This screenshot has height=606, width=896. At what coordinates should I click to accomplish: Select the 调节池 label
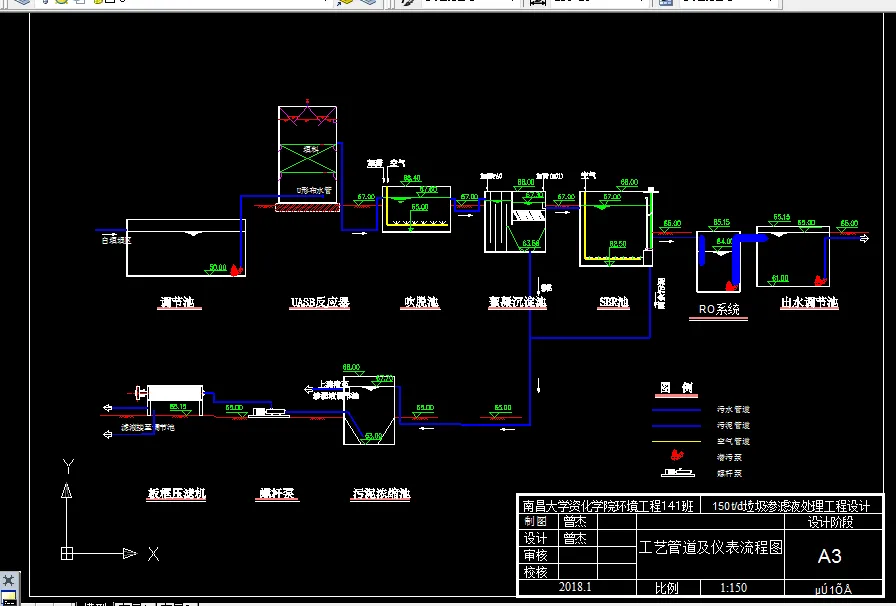pos(178,302)
